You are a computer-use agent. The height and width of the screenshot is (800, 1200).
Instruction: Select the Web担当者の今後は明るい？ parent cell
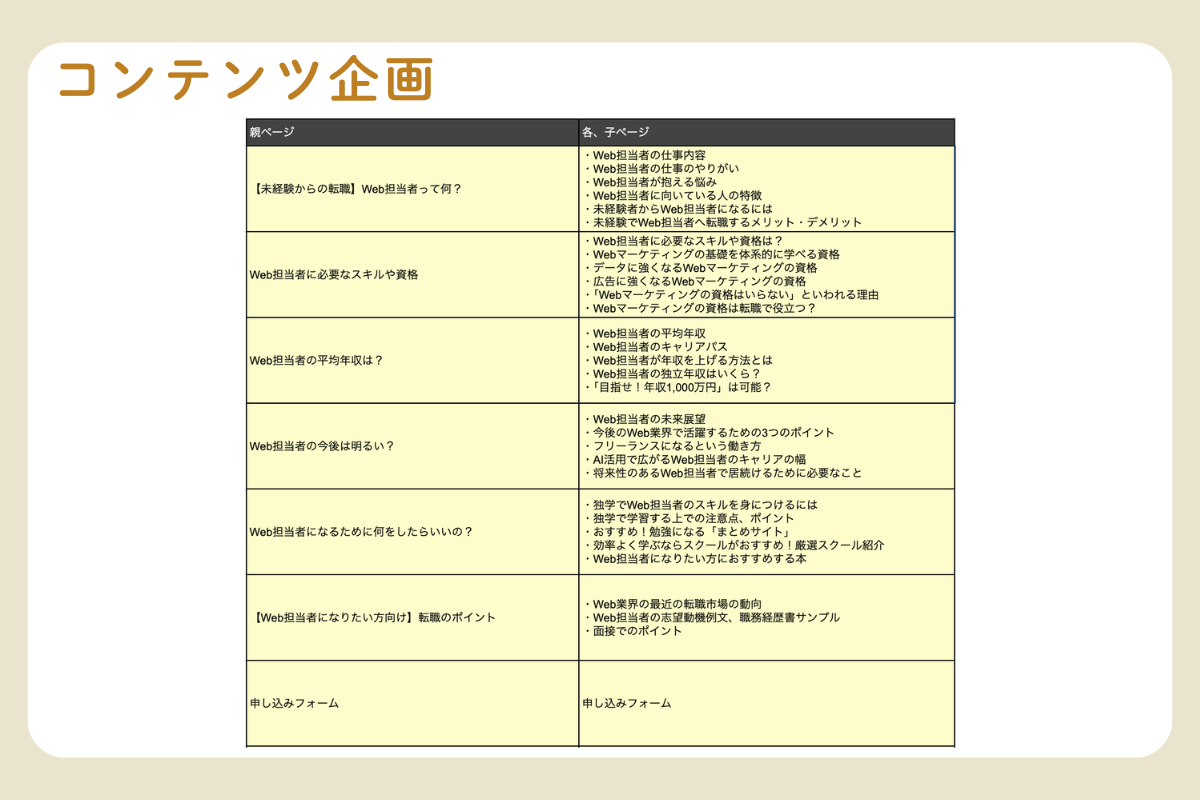(x=321, y=446)
